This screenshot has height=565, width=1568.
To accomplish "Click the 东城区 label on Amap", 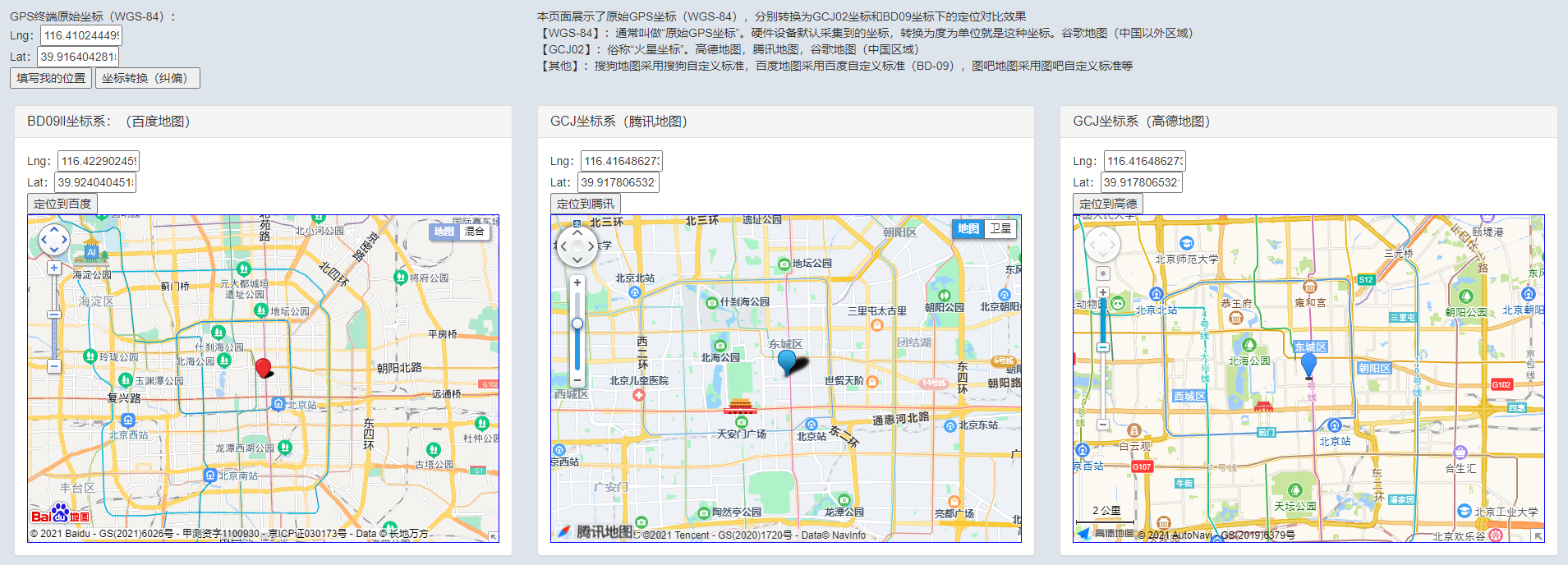I will 1310,347.
